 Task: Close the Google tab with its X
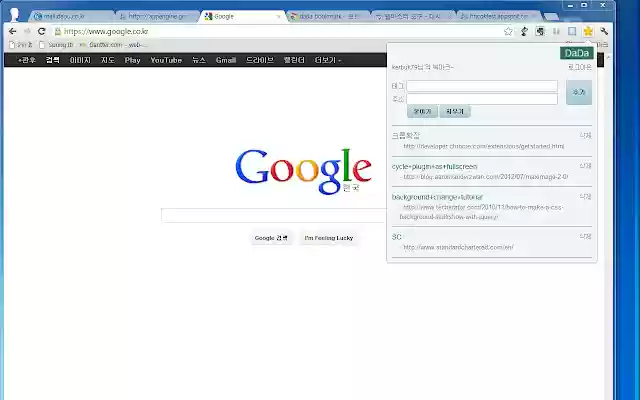(x=279, y=17)
